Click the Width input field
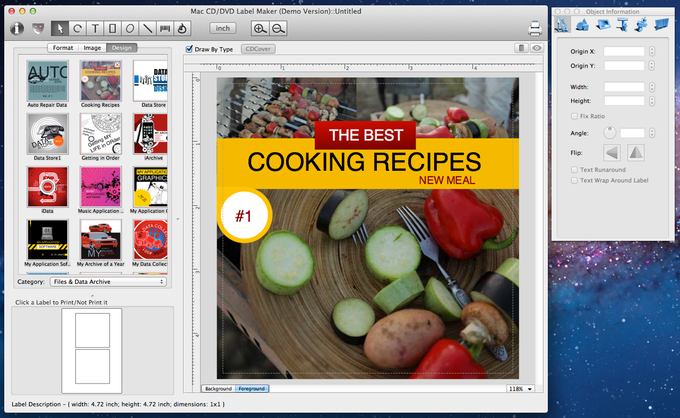Screen dimensions: 680x418 click(x=624, y=87)
